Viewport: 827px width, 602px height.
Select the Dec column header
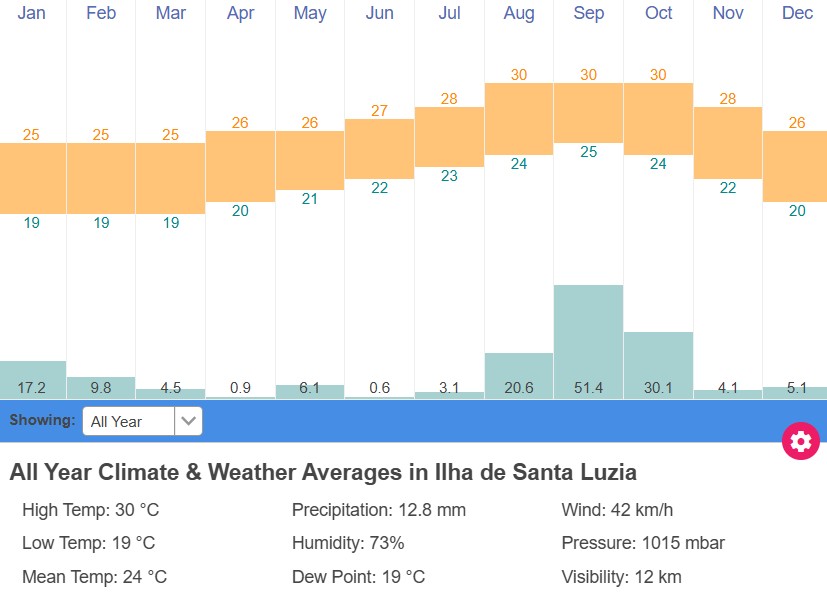tap(797, 14)
